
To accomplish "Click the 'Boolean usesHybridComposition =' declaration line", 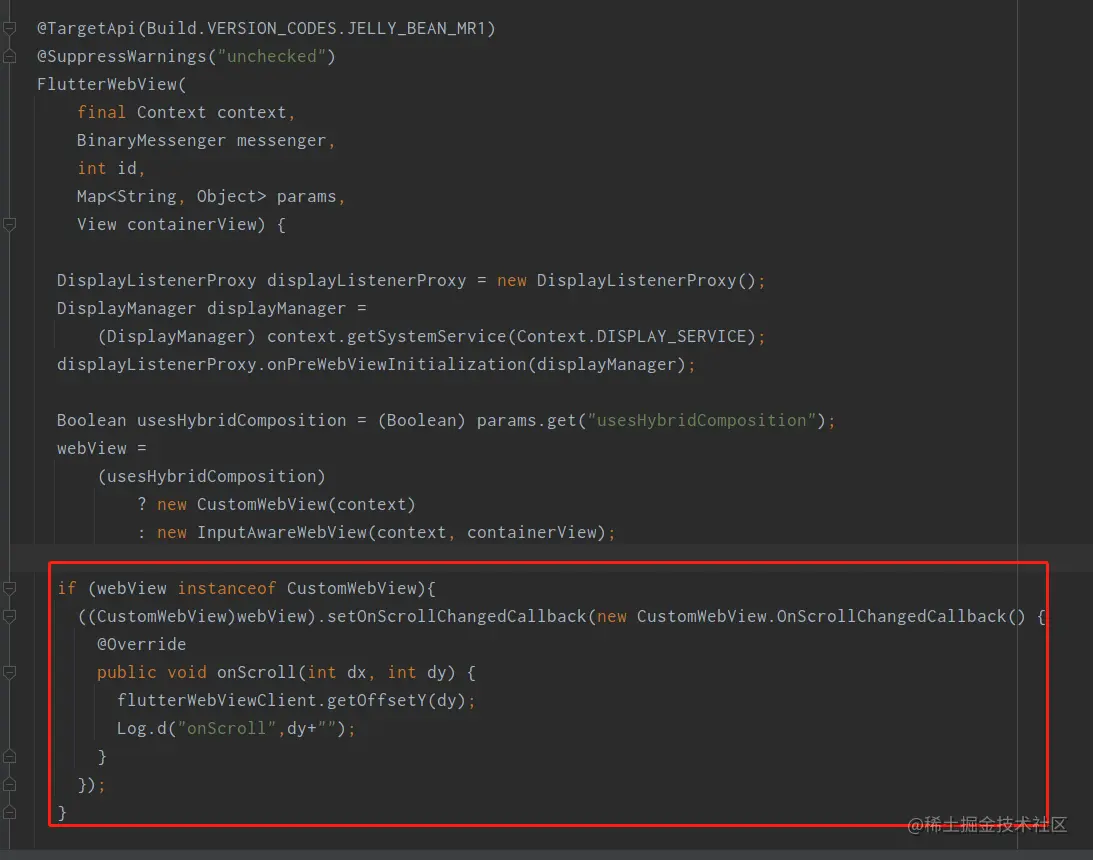I will click(446, 420).
